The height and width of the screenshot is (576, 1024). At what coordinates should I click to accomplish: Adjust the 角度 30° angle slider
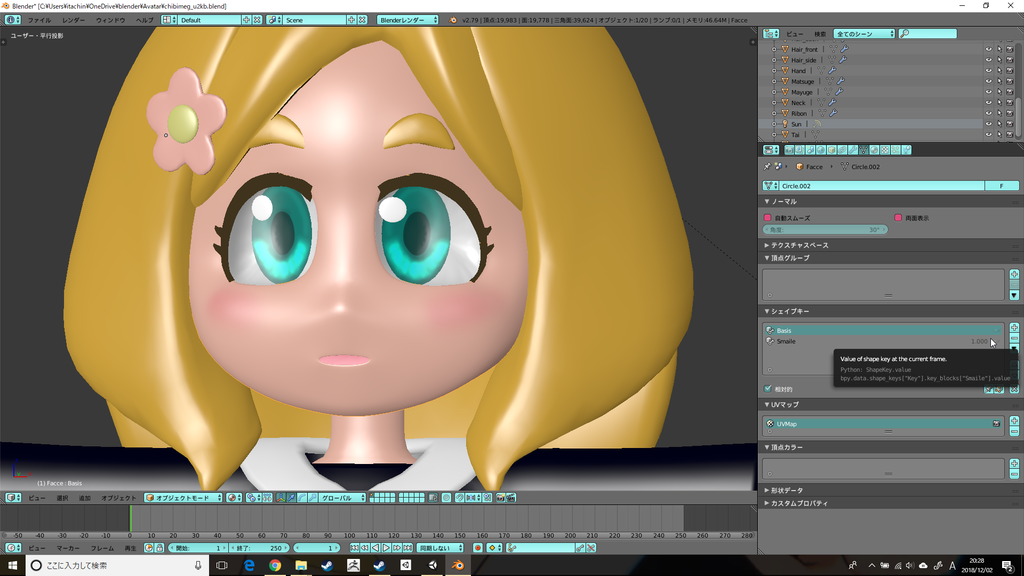click(x=825, y=230)
